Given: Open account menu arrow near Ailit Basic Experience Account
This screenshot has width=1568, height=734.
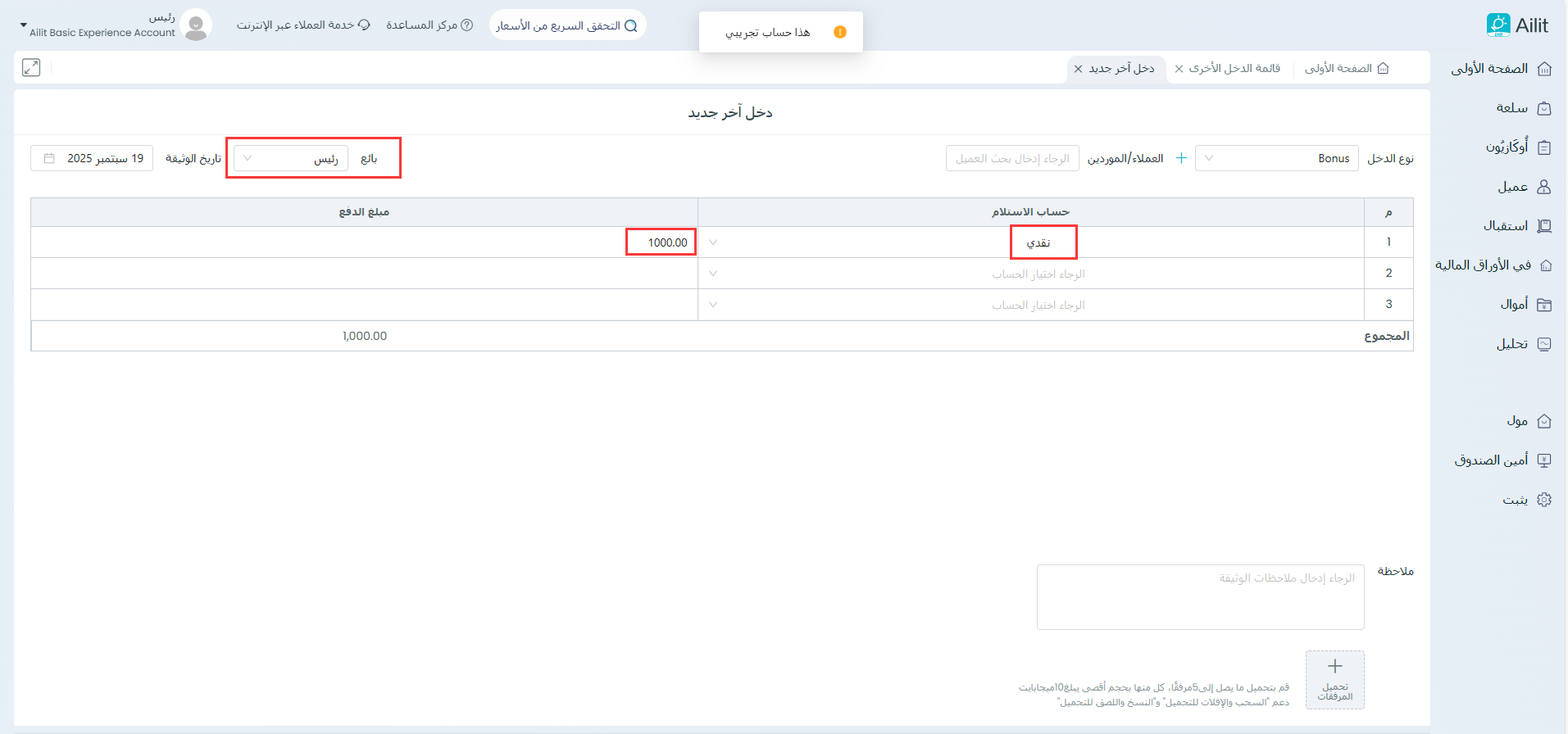Looking at the screenshot, I should [24, 25].
